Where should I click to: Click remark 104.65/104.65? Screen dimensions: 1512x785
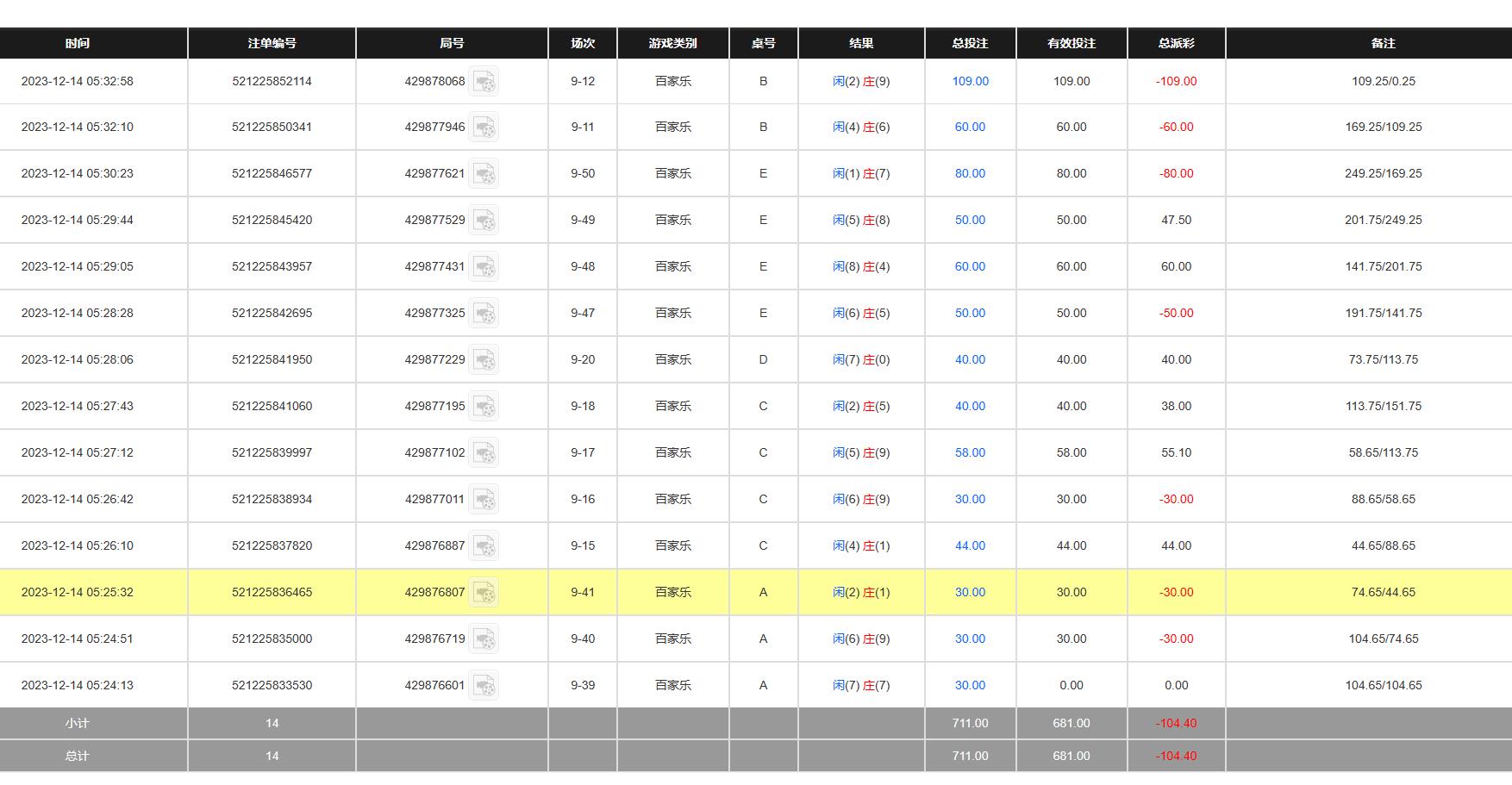pyautogui.click(x=1383, y=685)
